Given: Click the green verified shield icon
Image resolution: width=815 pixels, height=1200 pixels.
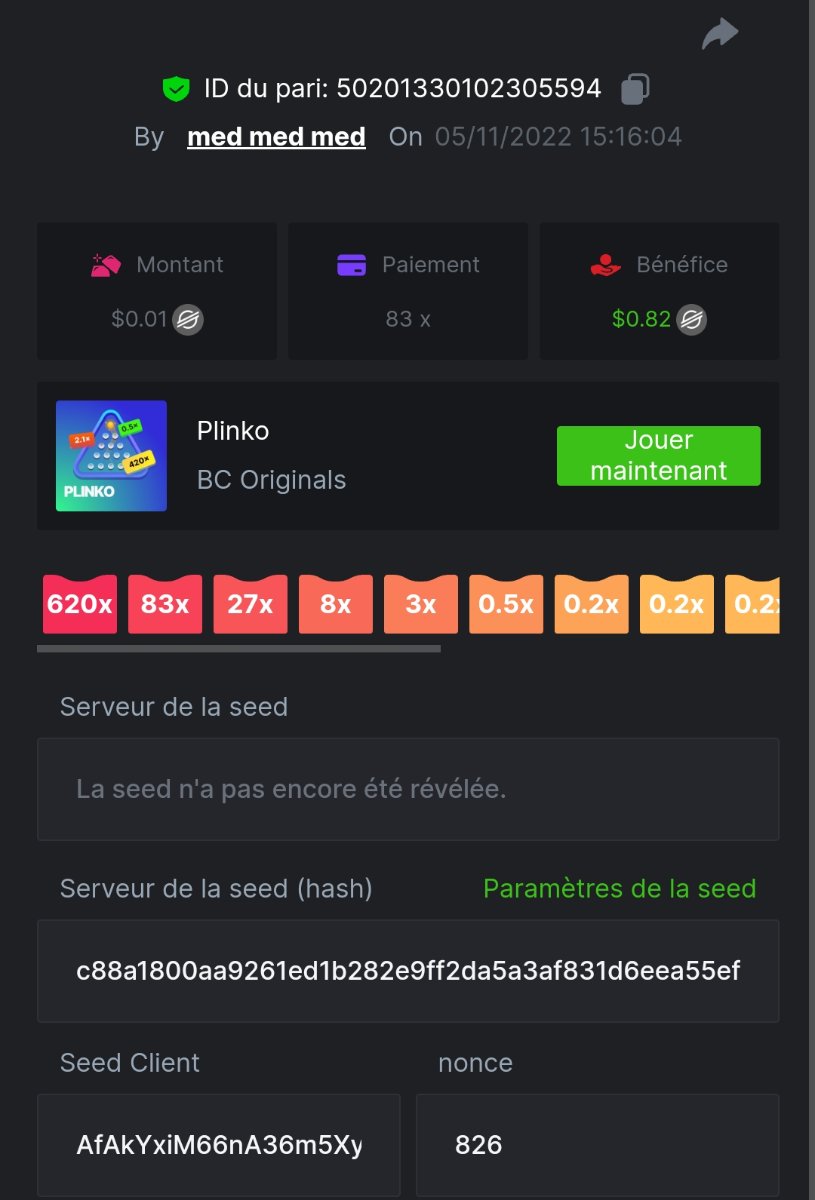Looking at the screenshot, I should (176, 89).
